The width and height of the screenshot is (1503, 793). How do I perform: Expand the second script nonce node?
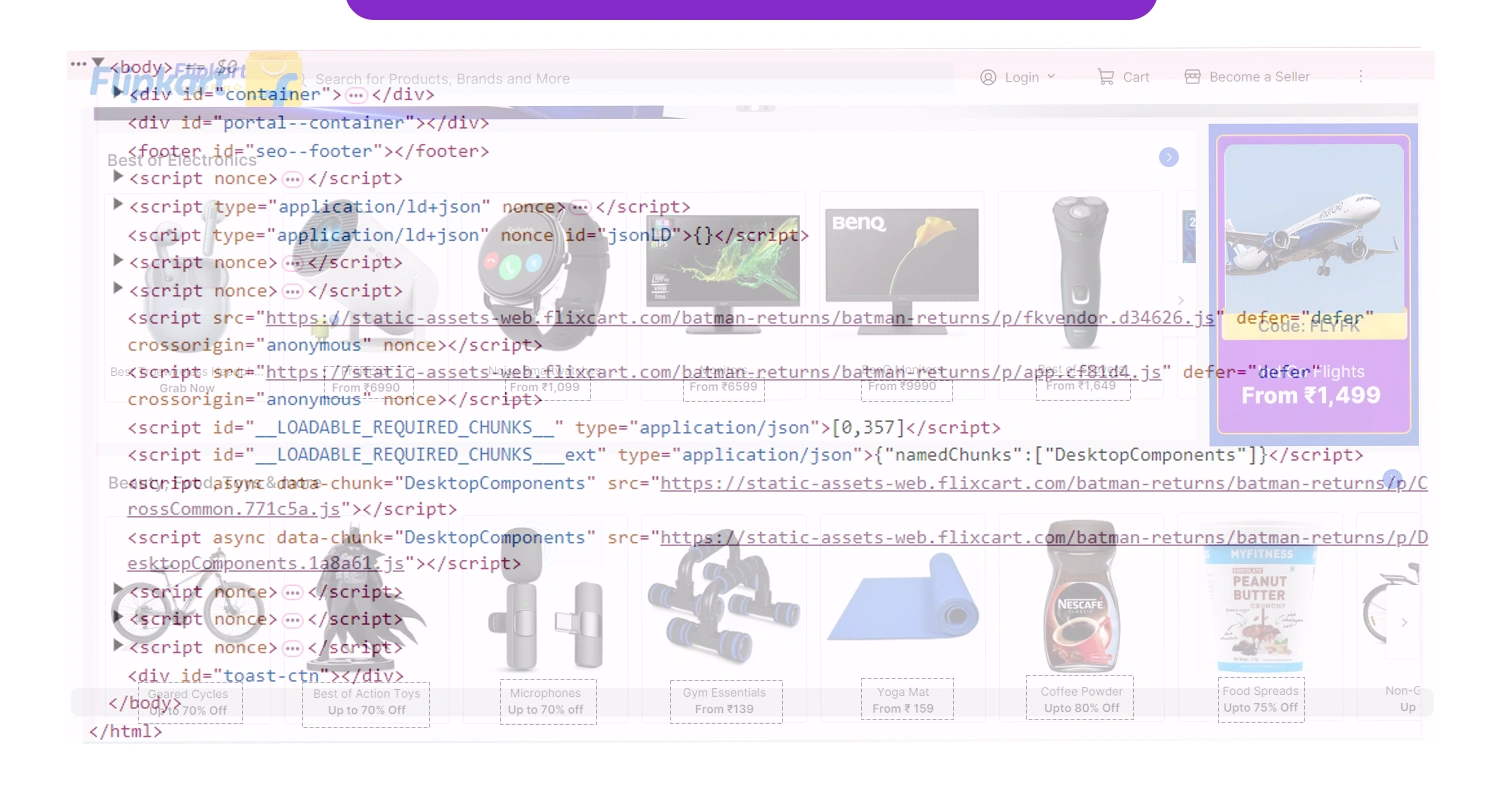pyautogui.click(x=118, y=261)
